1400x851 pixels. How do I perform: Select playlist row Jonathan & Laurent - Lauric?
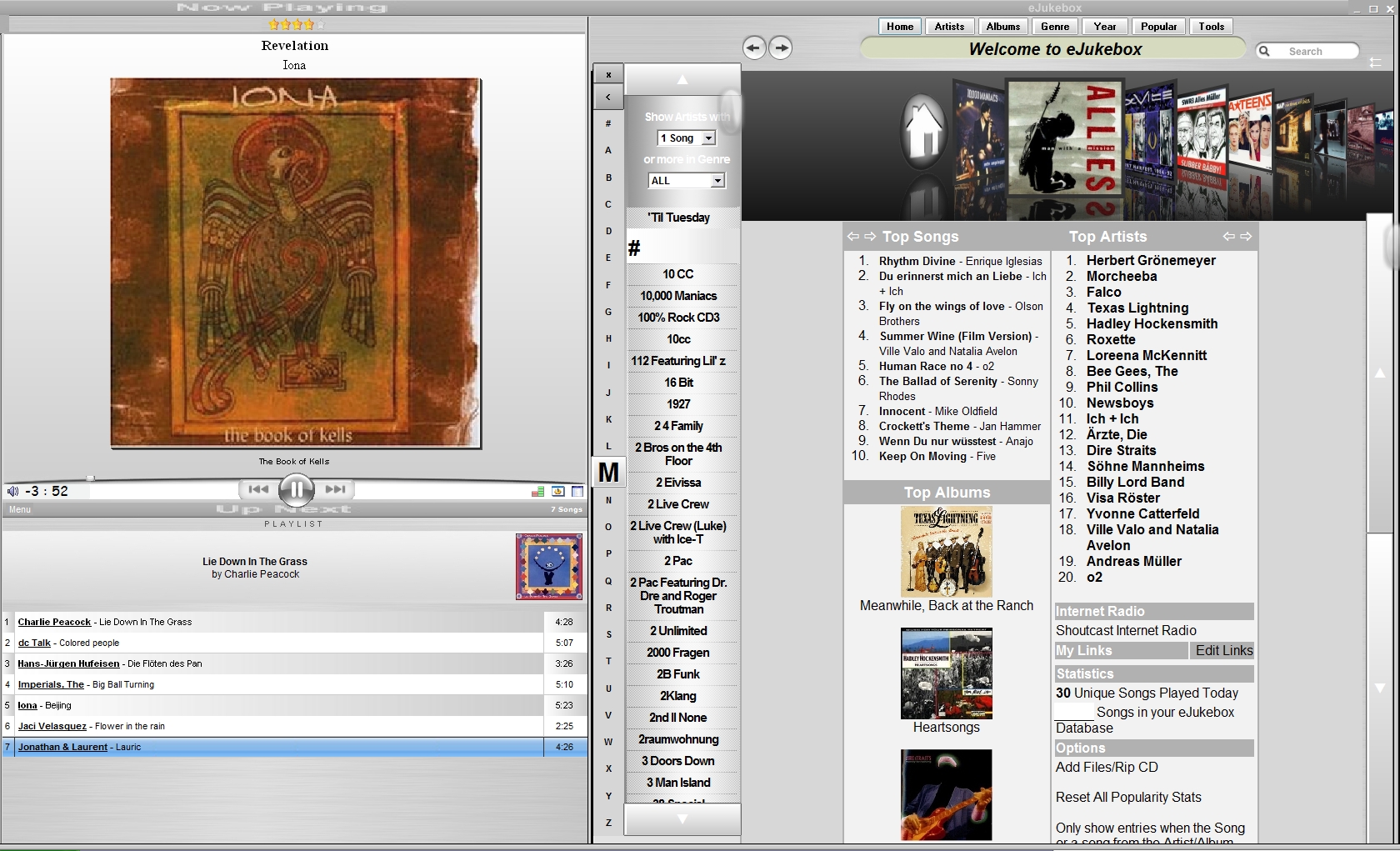point(295,747)
